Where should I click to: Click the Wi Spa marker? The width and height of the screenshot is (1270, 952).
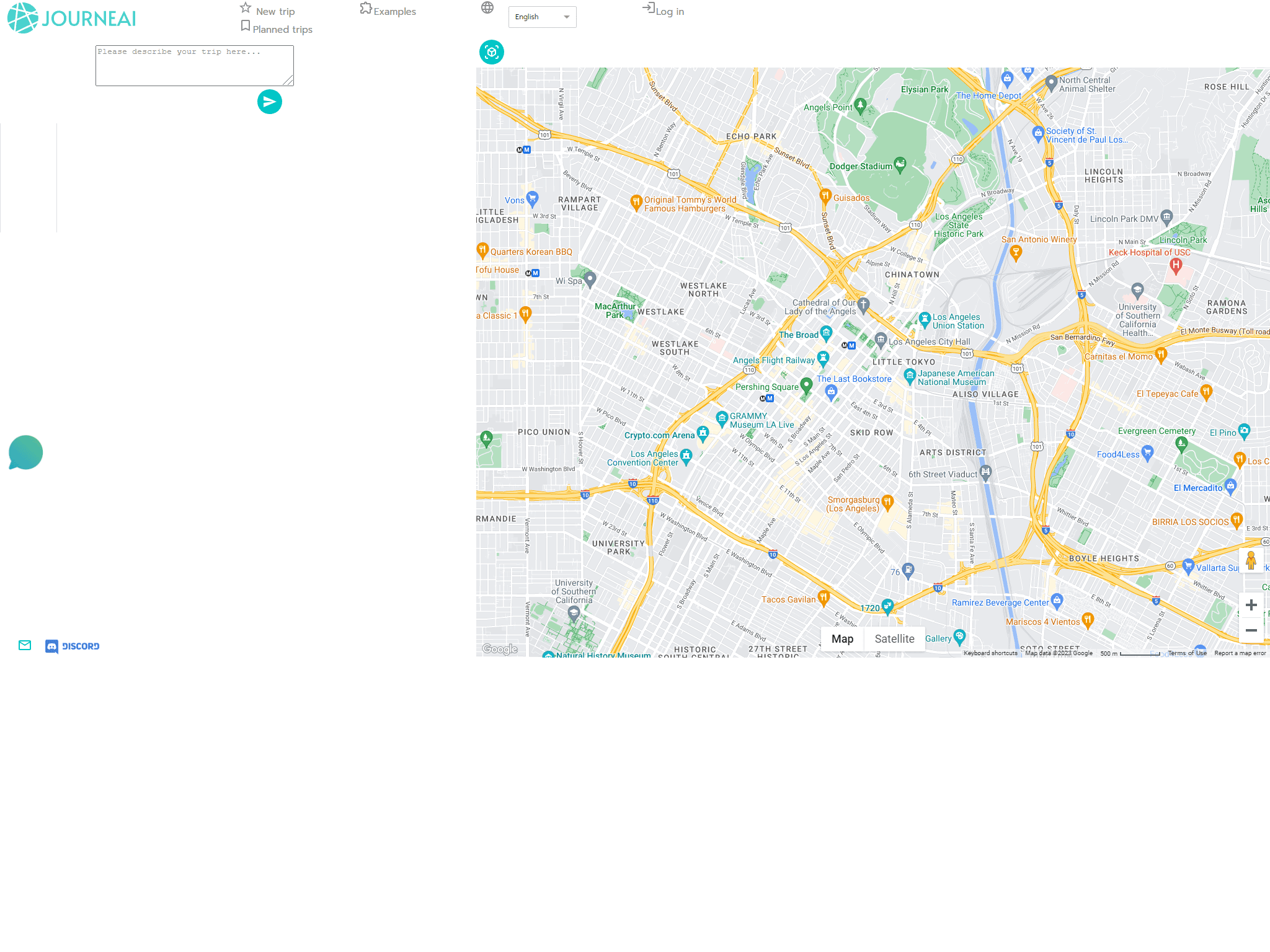[x=590, y=279]
